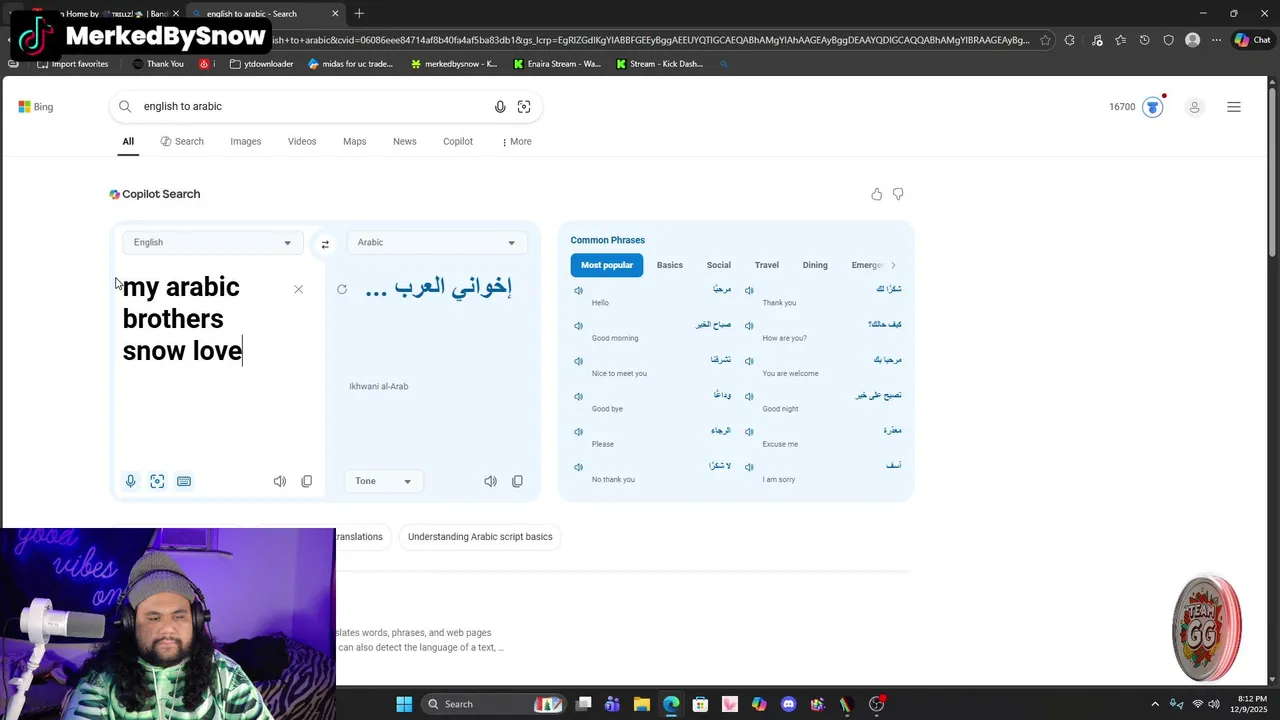
Task: Open Discord from the taskbar
Action: [788, 704]
